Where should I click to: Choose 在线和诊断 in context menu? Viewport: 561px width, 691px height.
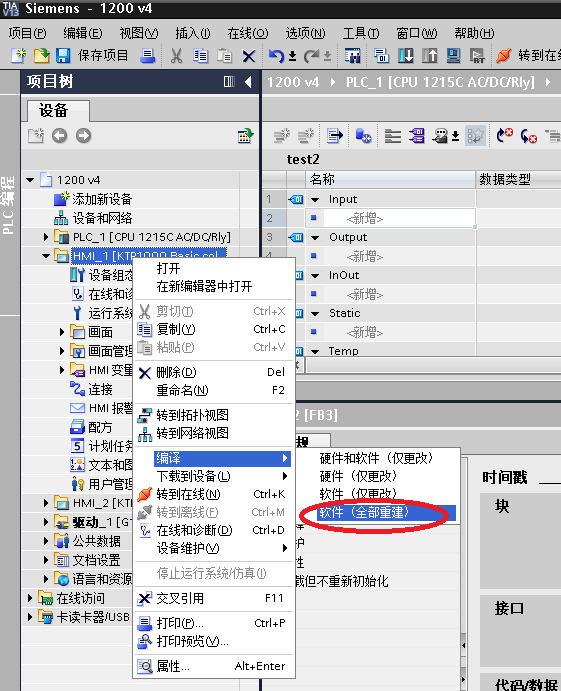pos(212,530)
